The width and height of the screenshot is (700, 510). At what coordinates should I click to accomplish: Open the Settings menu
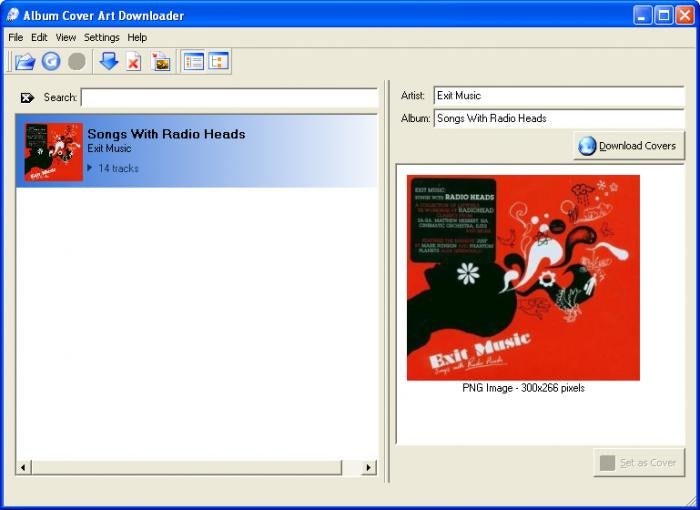(102, 38)
